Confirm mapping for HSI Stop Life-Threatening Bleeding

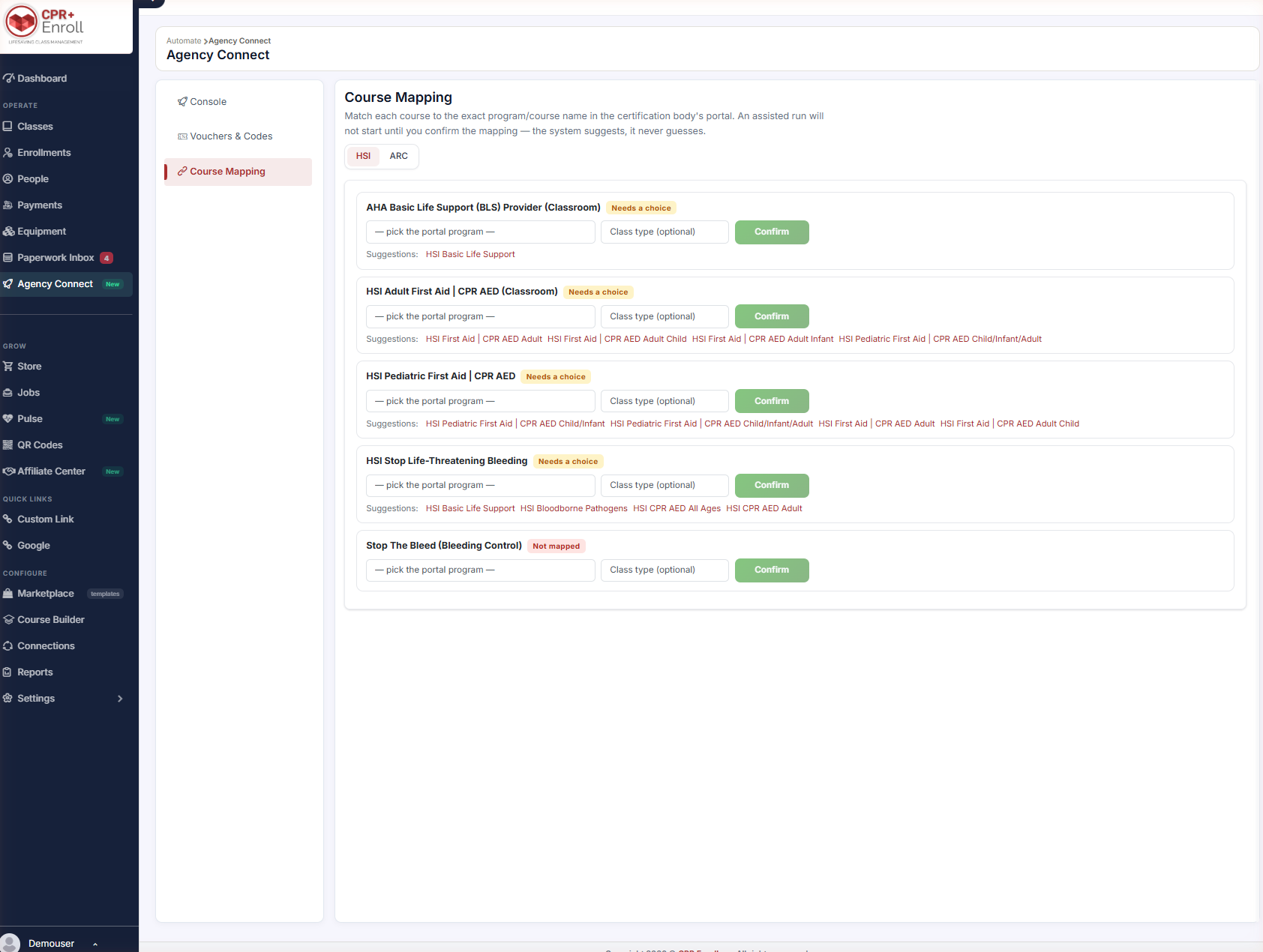tap(772, 486)
